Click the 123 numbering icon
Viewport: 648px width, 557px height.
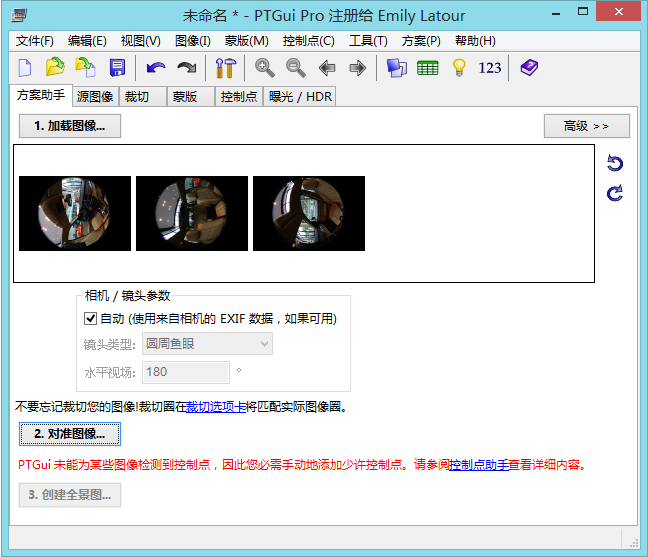coord(490,68)
